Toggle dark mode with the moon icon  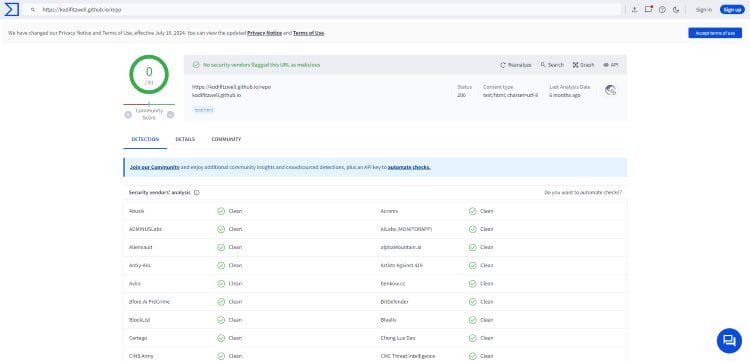click(676, 10)
